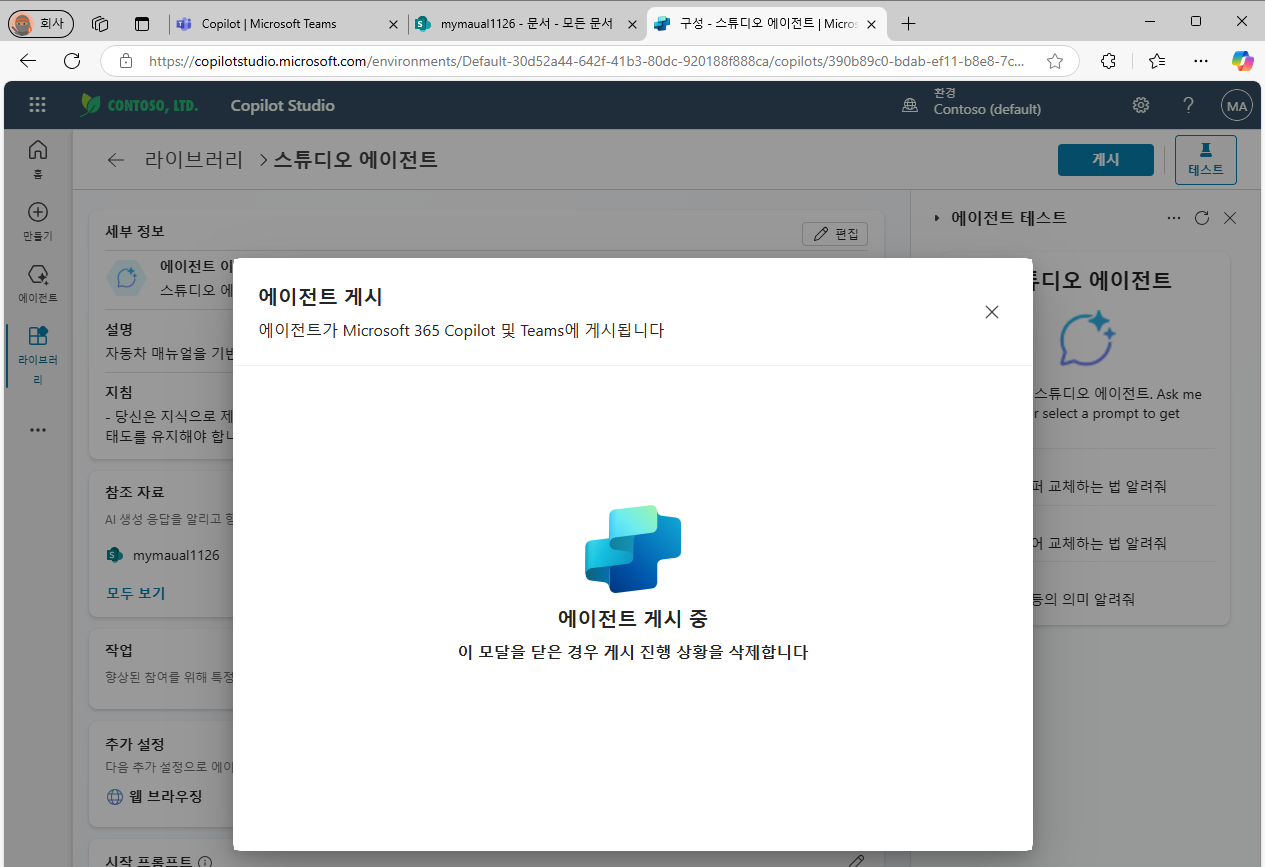The image size is (1265, 867).
Task: Add this page to favorites star
Action: (x=1054, y=61)
